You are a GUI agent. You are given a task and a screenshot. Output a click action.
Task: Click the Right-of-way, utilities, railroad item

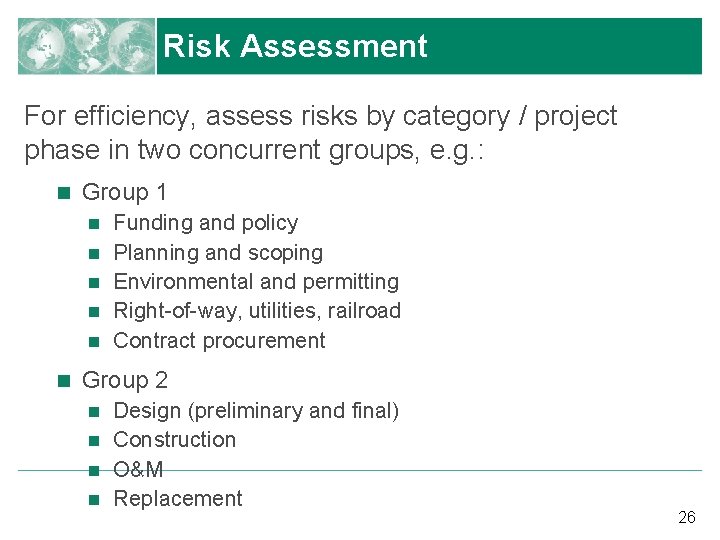257,311
